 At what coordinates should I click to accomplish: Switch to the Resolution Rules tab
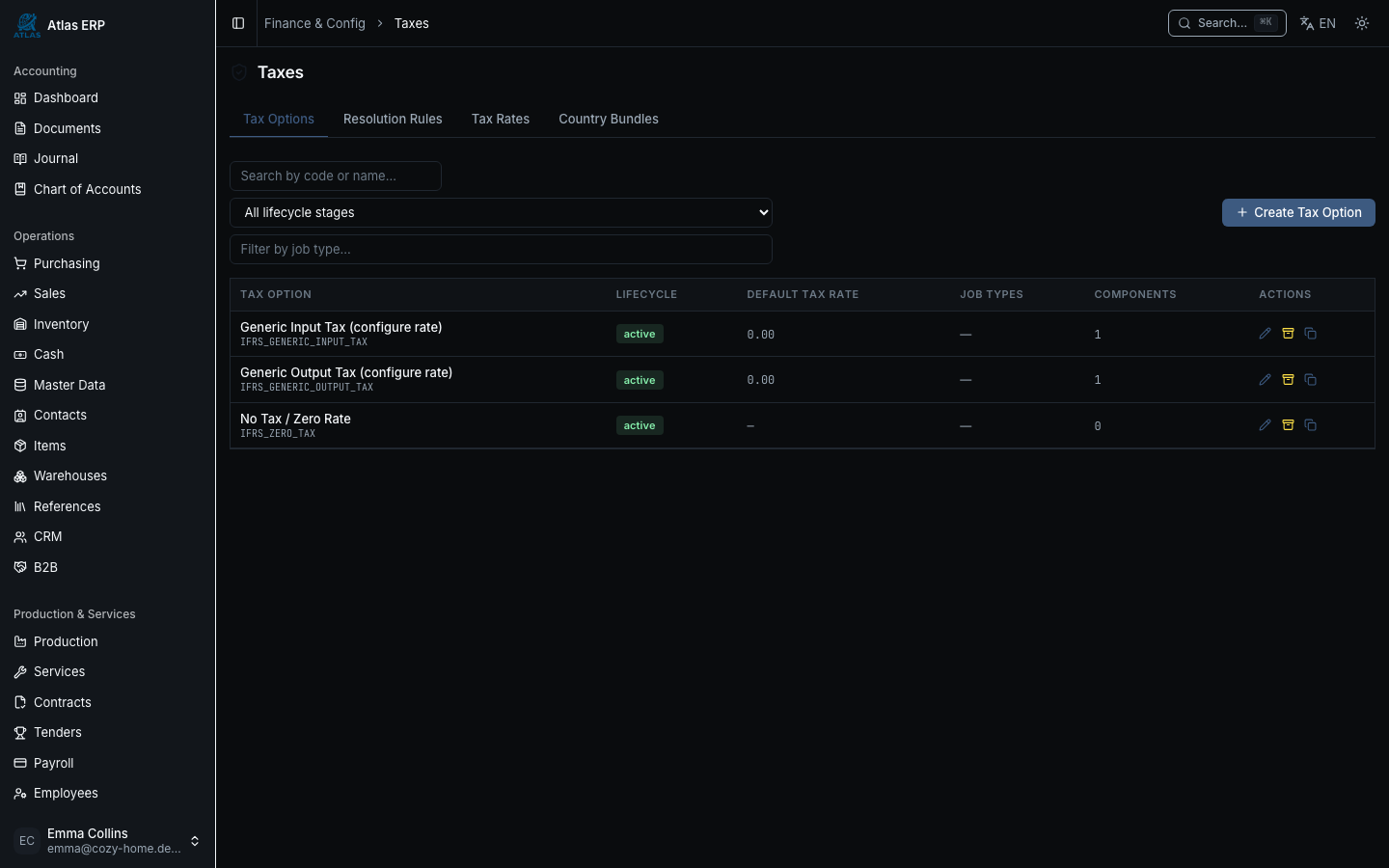tap(393, 120)
